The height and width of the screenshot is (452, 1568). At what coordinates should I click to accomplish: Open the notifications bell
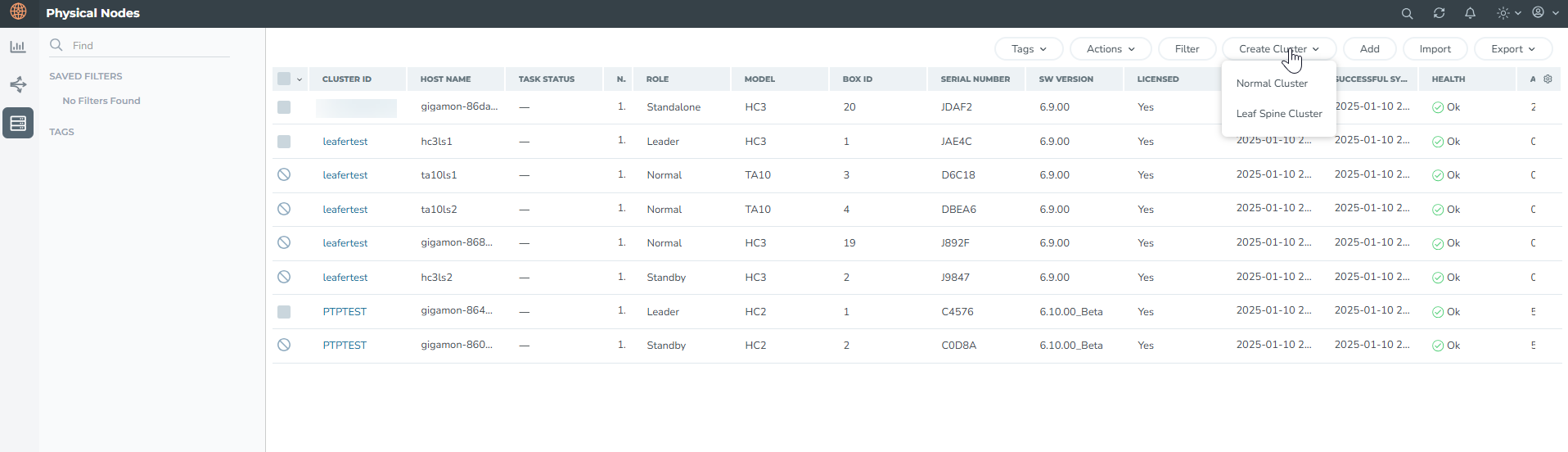[x=1470, y=13]
